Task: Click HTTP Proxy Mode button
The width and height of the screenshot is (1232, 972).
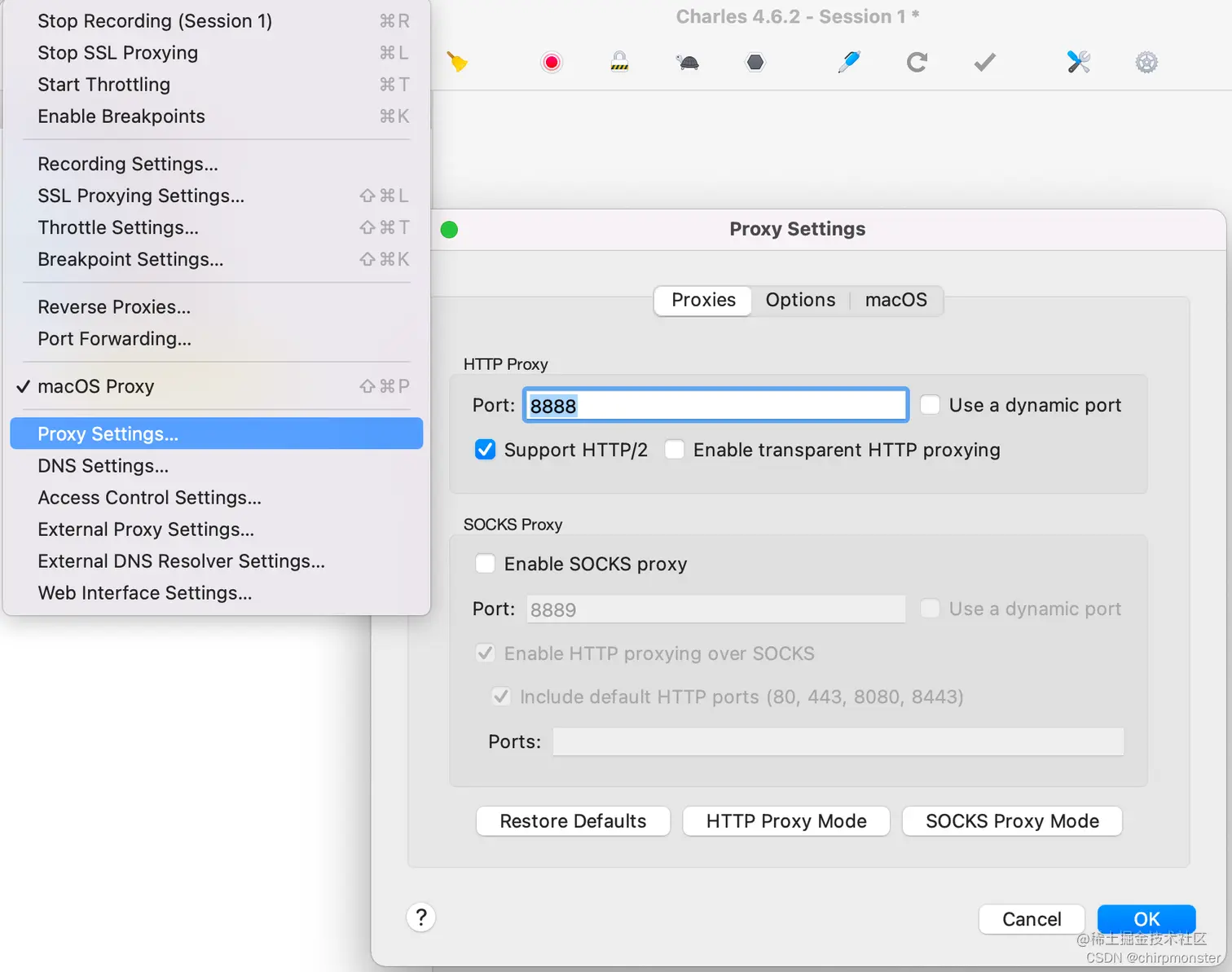Action: point(786,821)
